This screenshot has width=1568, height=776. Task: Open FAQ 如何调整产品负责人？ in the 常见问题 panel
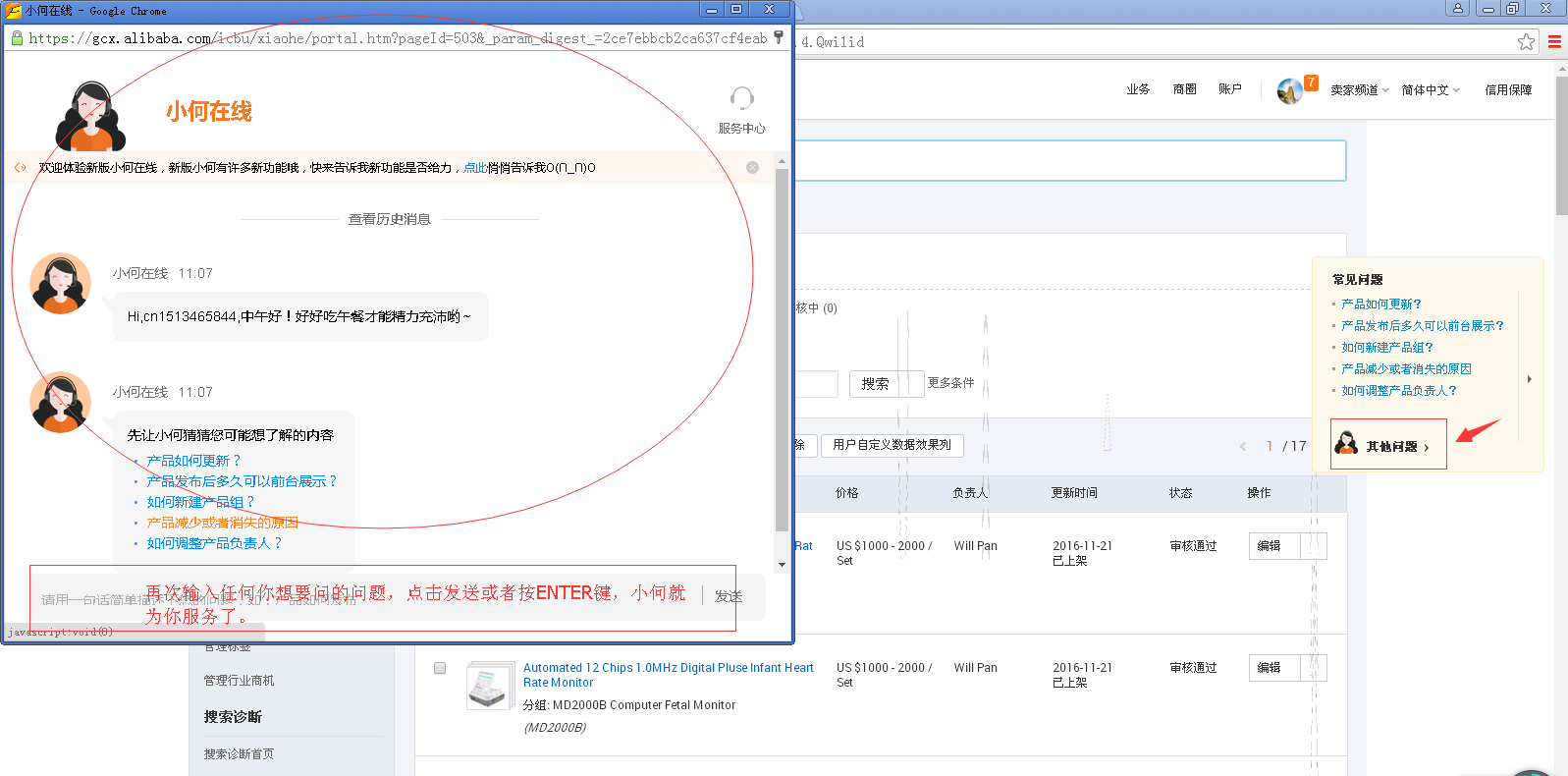1399,391
